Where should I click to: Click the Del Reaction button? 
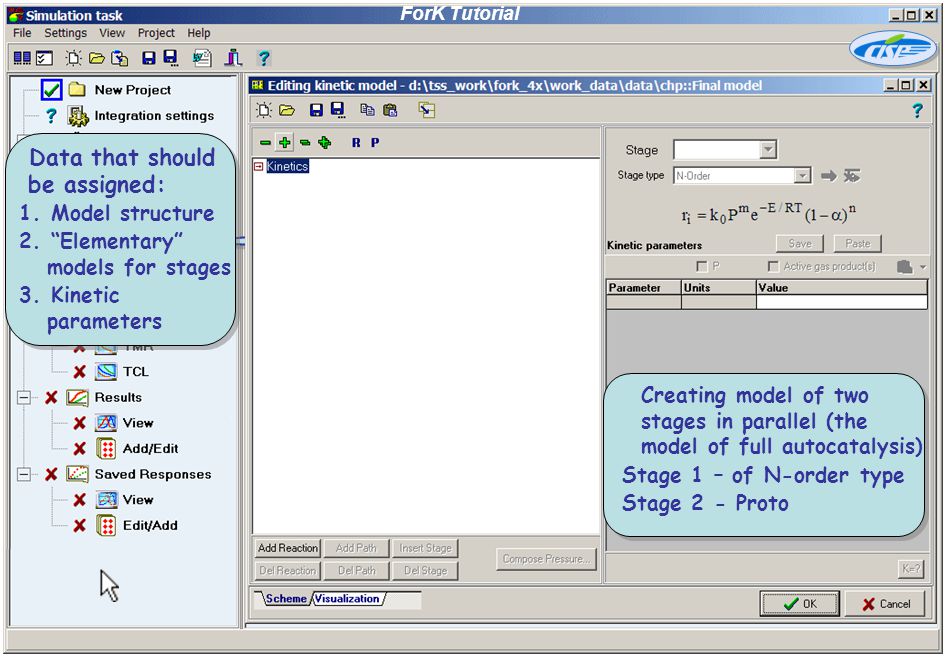coord(287,570)
